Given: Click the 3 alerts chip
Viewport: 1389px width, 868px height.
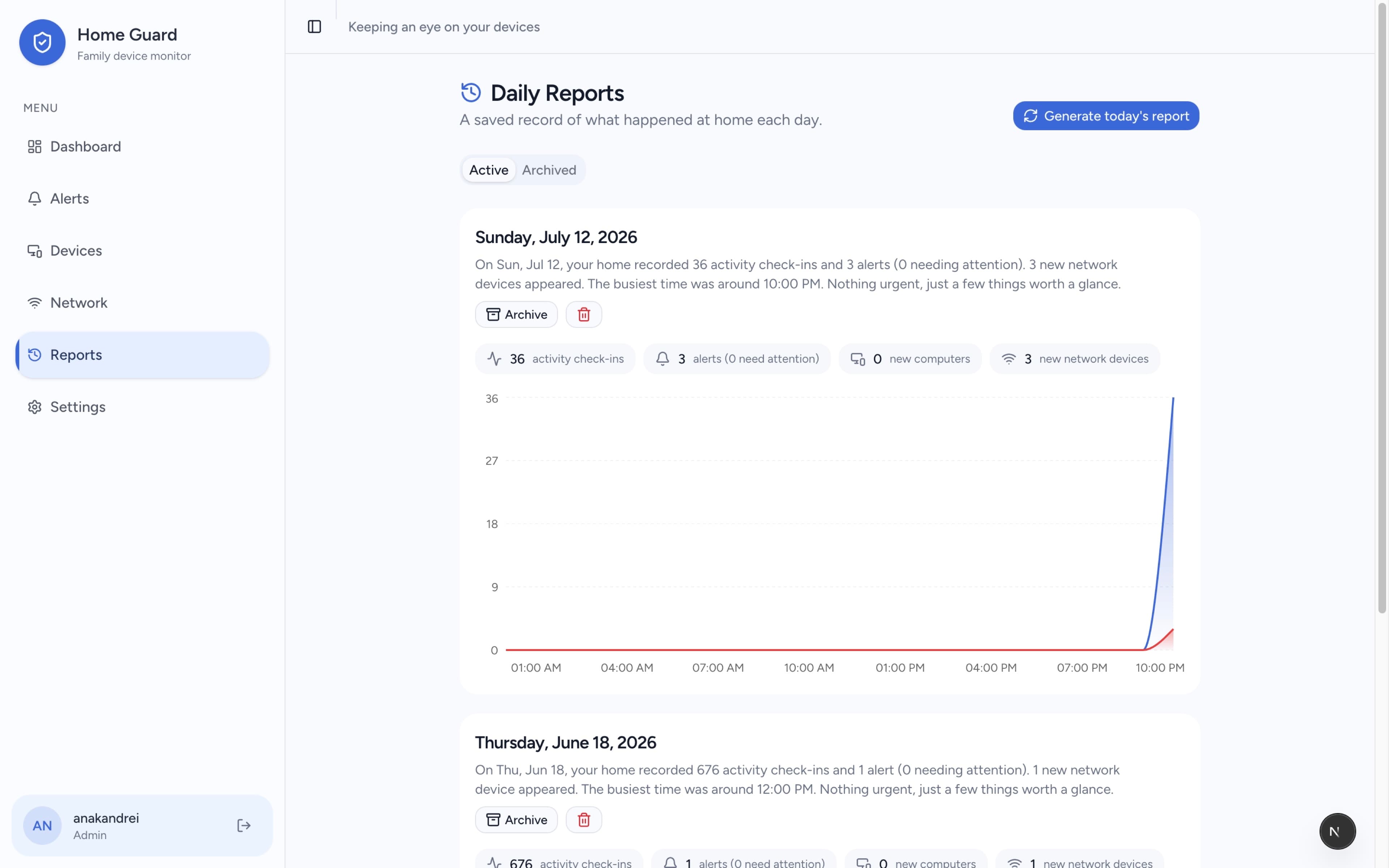Looking at the screenshot, I should pyautogui.click(x=737, y=359).
